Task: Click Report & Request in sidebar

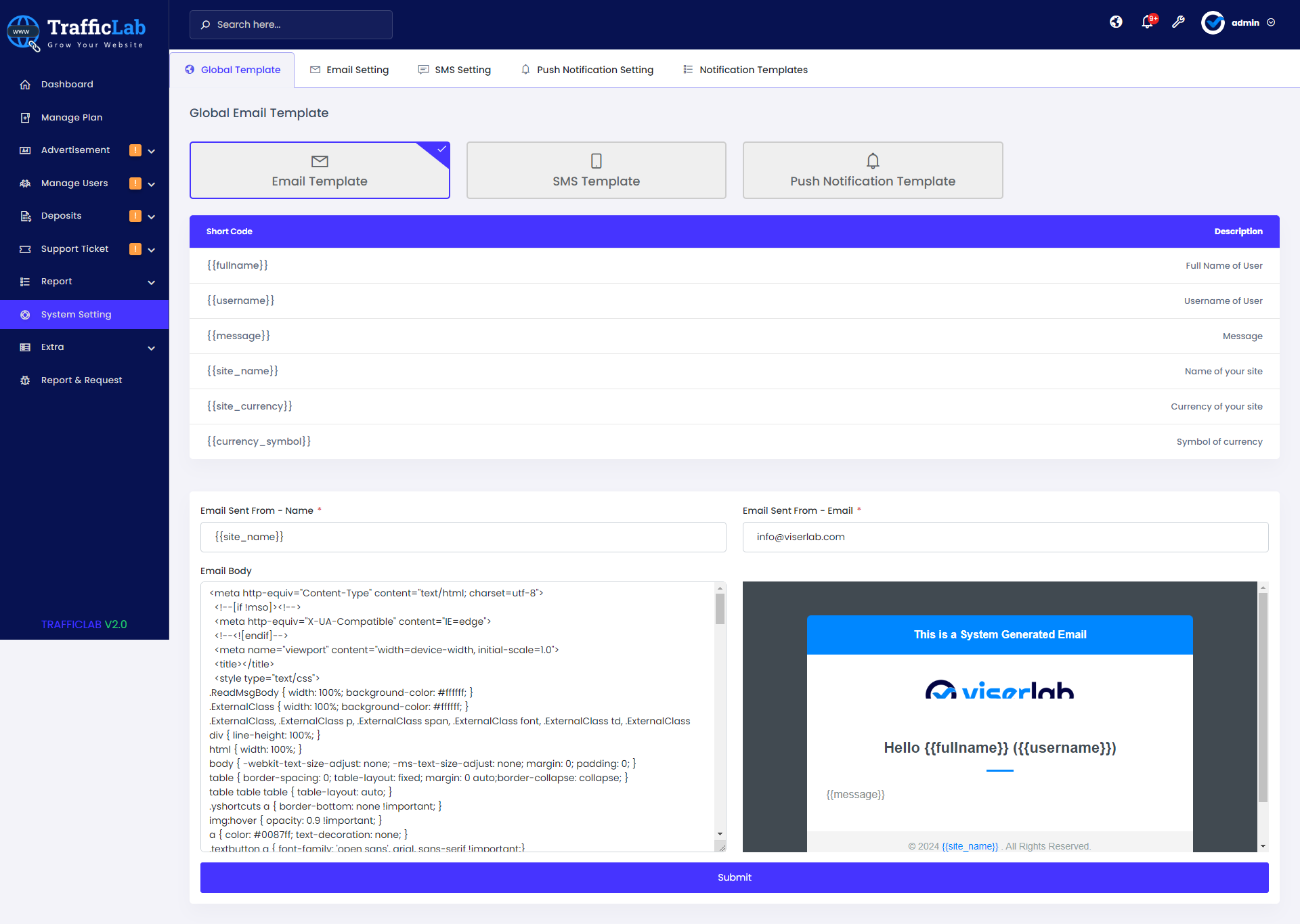Action: (x=81, y=380)
